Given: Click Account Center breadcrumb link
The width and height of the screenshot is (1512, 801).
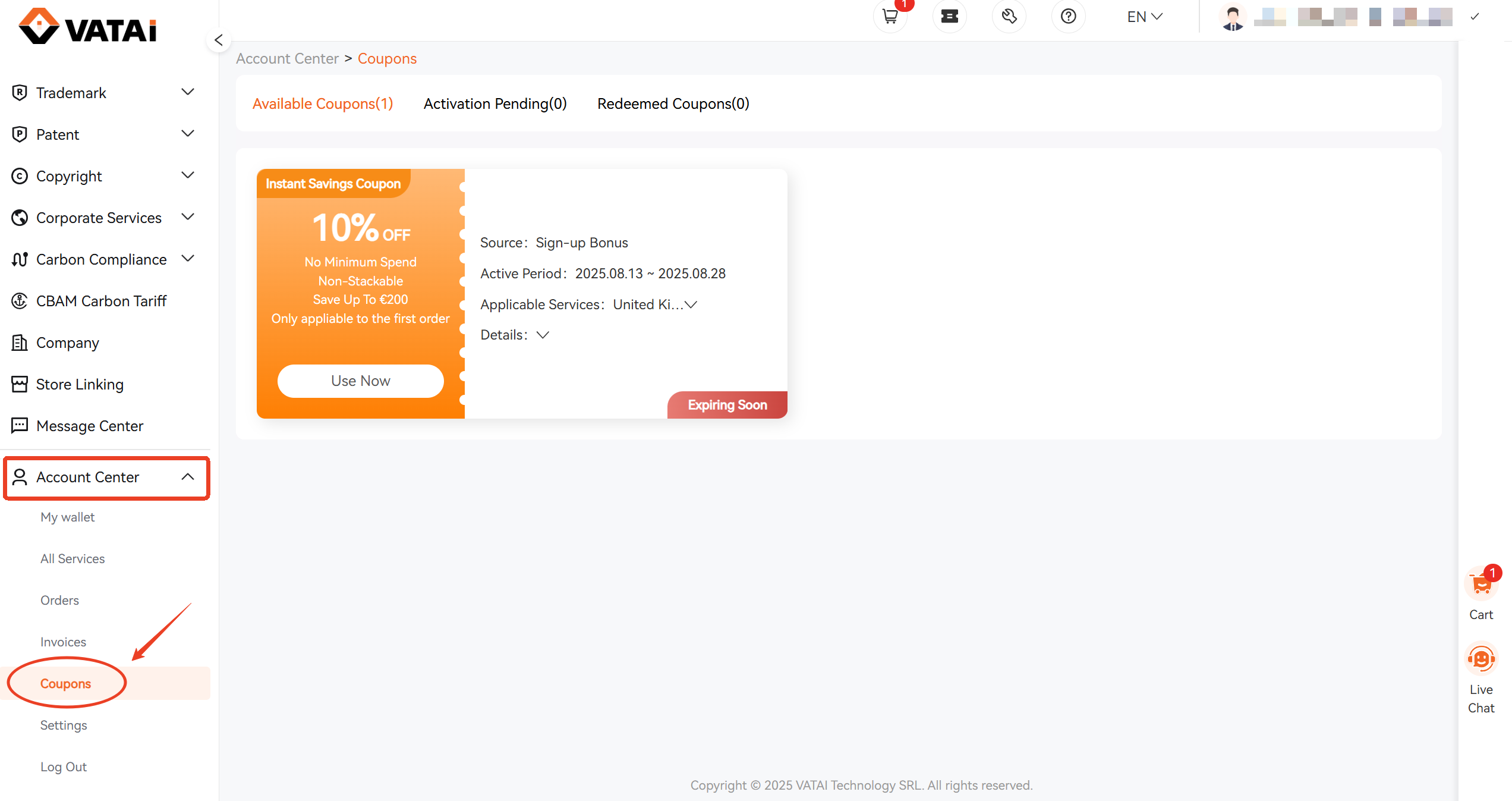Looking at the screenshot, I should [287, 58].
